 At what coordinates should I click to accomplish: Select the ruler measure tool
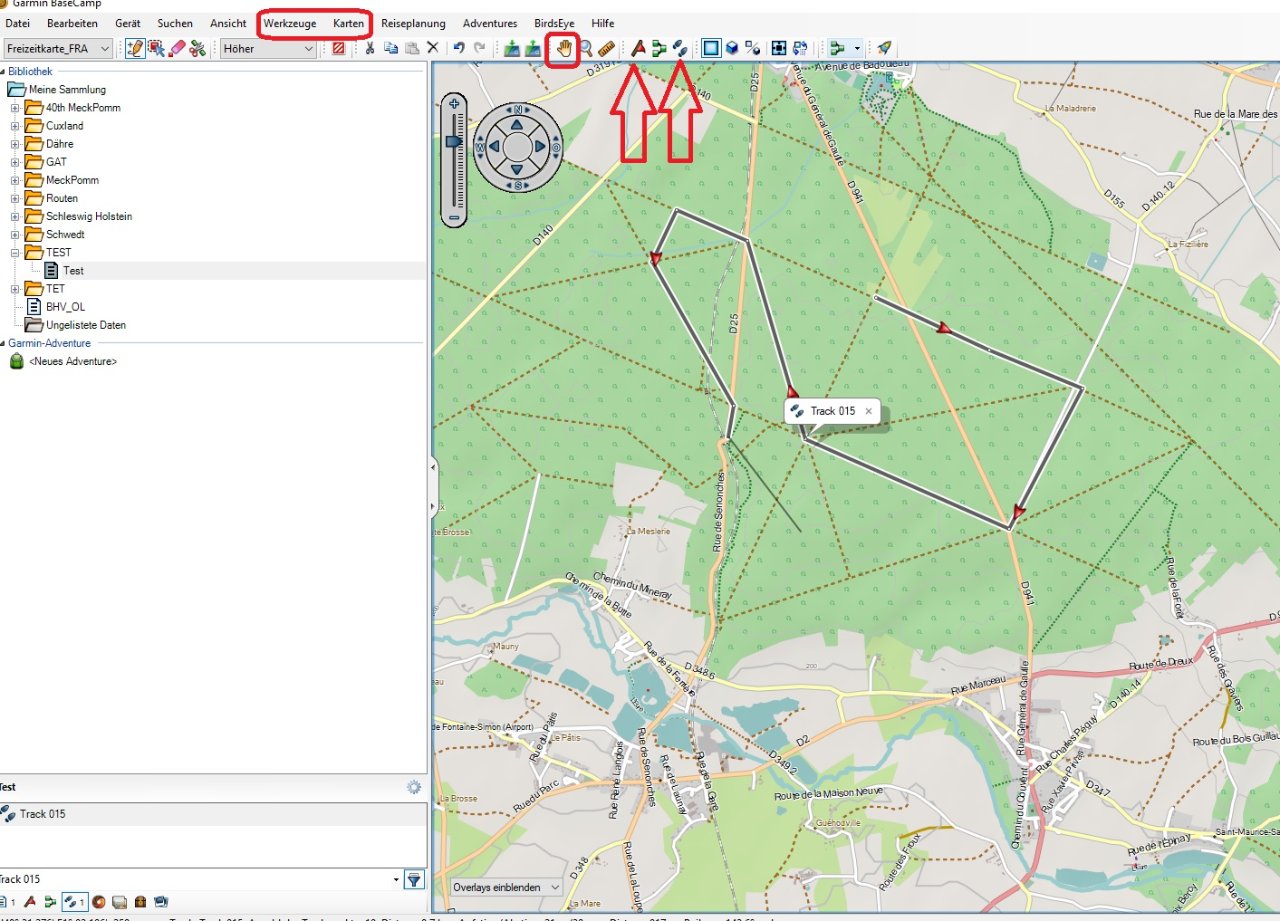607,48
